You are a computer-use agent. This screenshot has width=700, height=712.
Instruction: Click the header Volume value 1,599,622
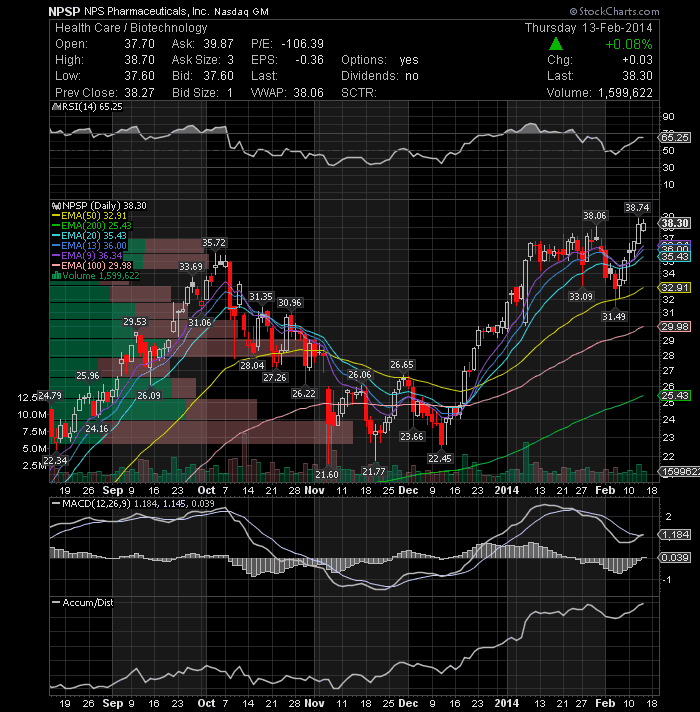pyautogui.click(x=625, y=93)
